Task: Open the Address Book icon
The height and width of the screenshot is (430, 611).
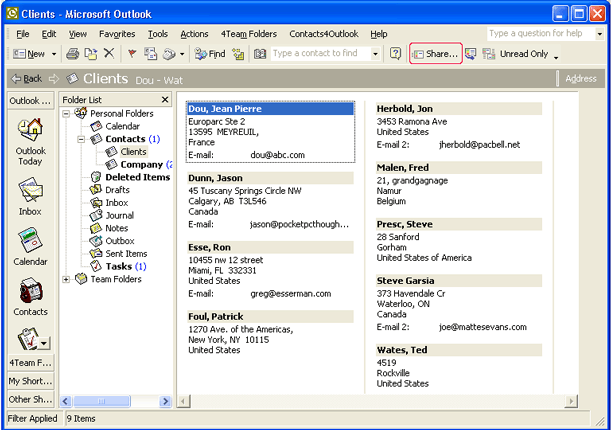Action: coord(260,54)
